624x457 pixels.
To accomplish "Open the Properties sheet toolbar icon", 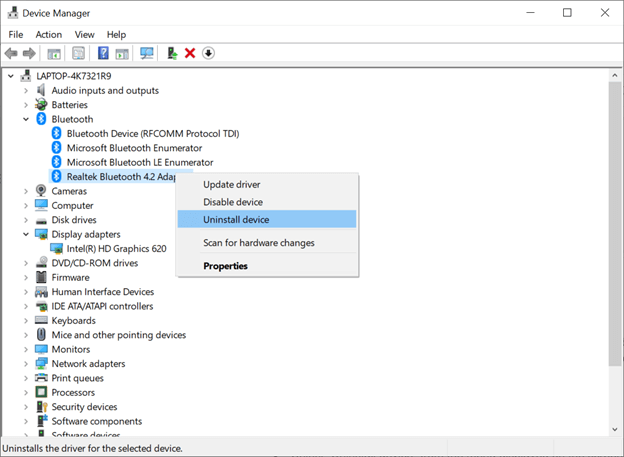I will pos(78,53).
